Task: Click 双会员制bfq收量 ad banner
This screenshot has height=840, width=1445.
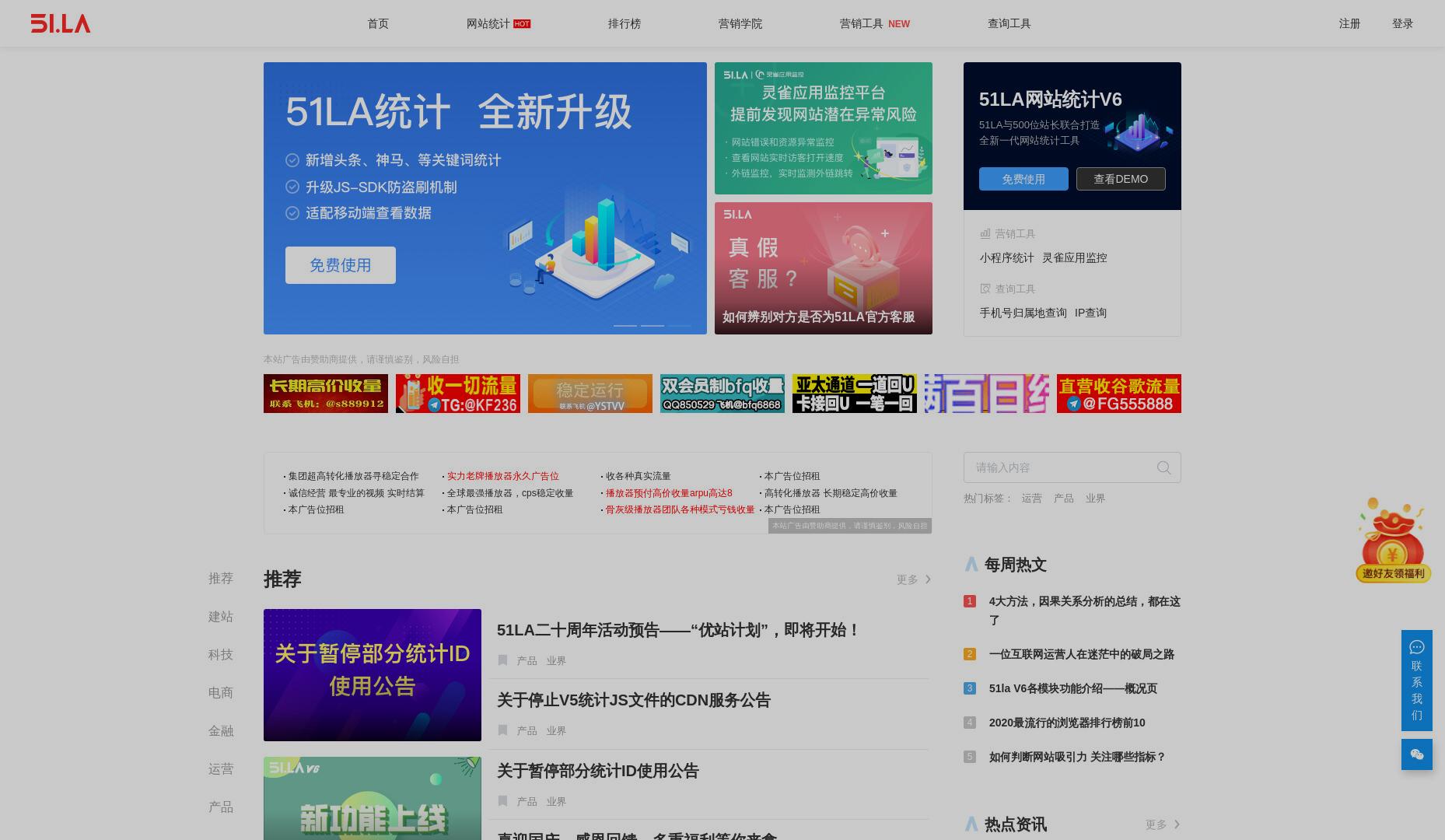Action: click(722, 394)
